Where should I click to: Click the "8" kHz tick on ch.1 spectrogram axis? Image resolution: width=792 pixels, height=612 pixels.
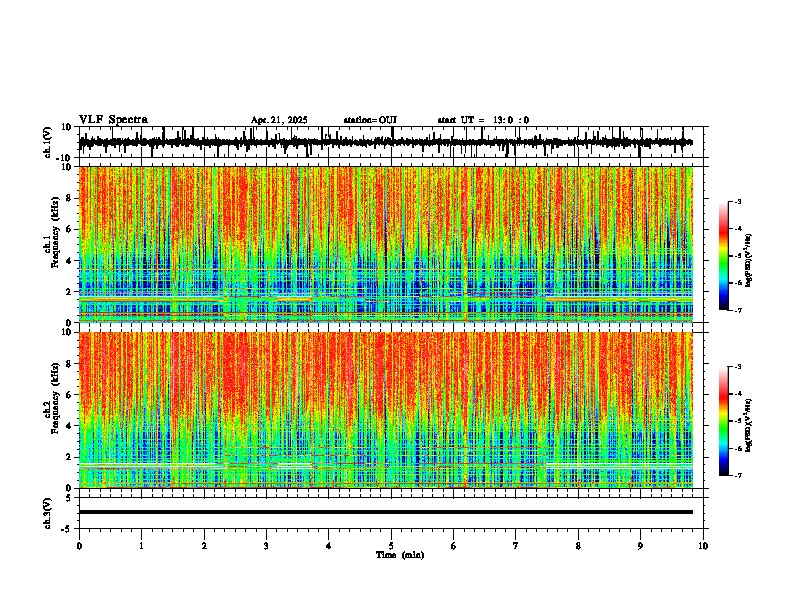(70, 198)
